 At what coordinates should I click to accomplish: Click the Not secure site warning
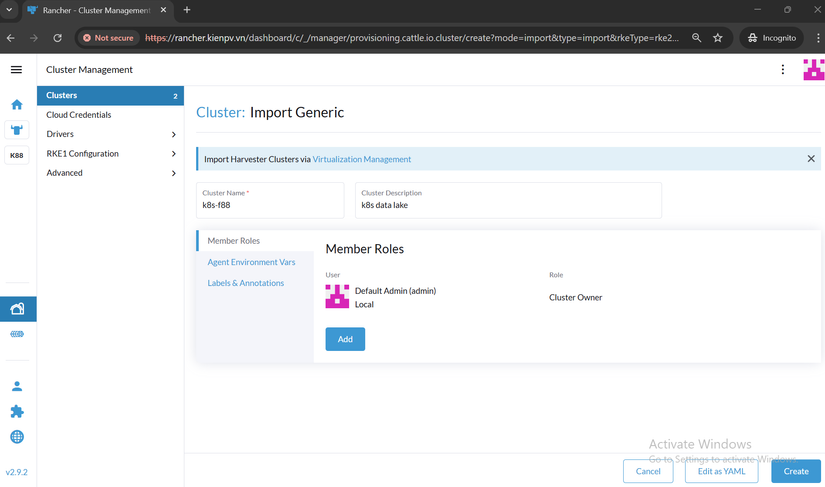108,38
